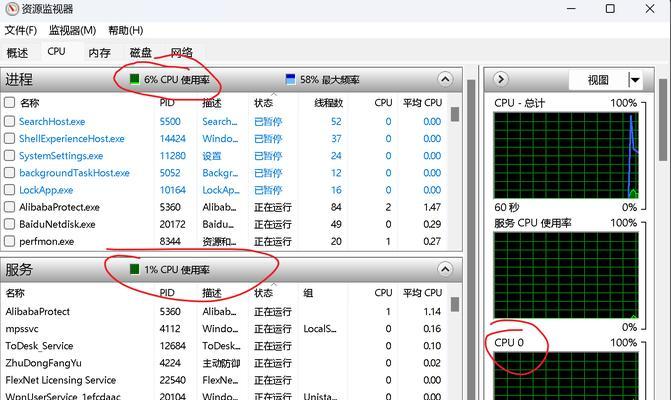Select the BaiduNetdisk.exe process name
The width and height of the screenshot is (671, 400).
pyautogui.click(x=57, y=224)
